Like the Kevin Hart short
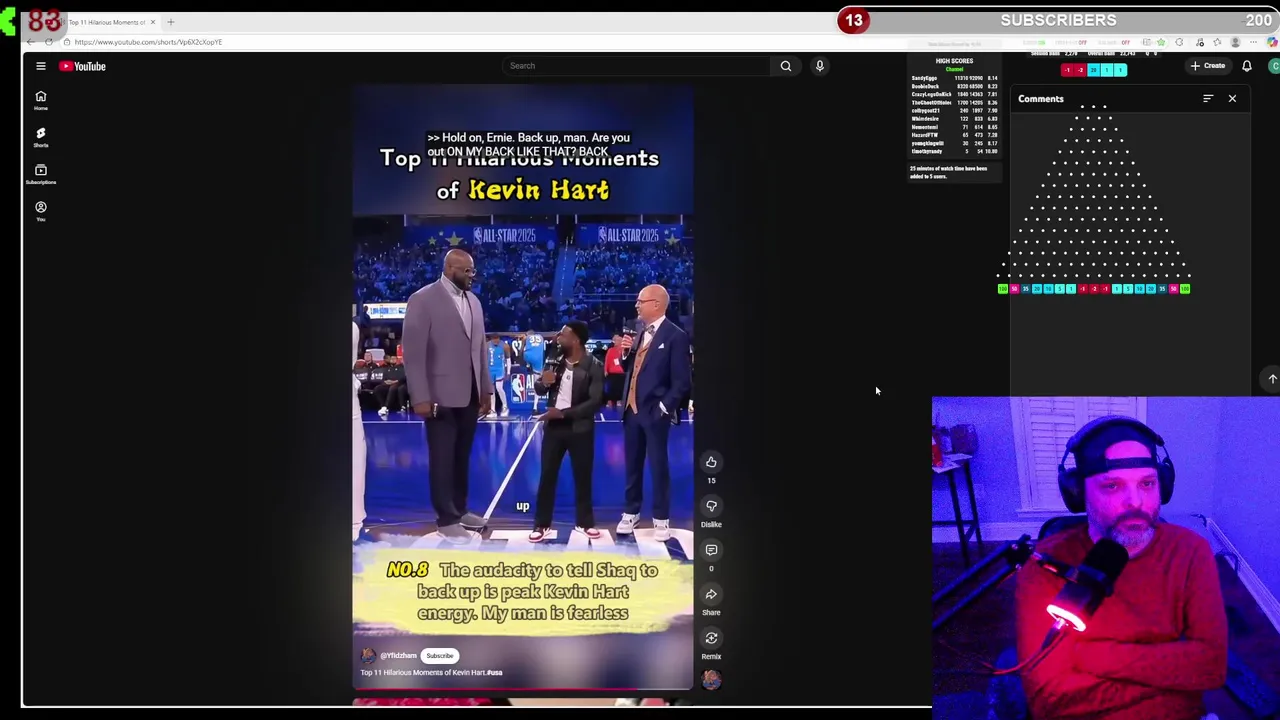1280x720 pixels. click(x=711, y=462)
